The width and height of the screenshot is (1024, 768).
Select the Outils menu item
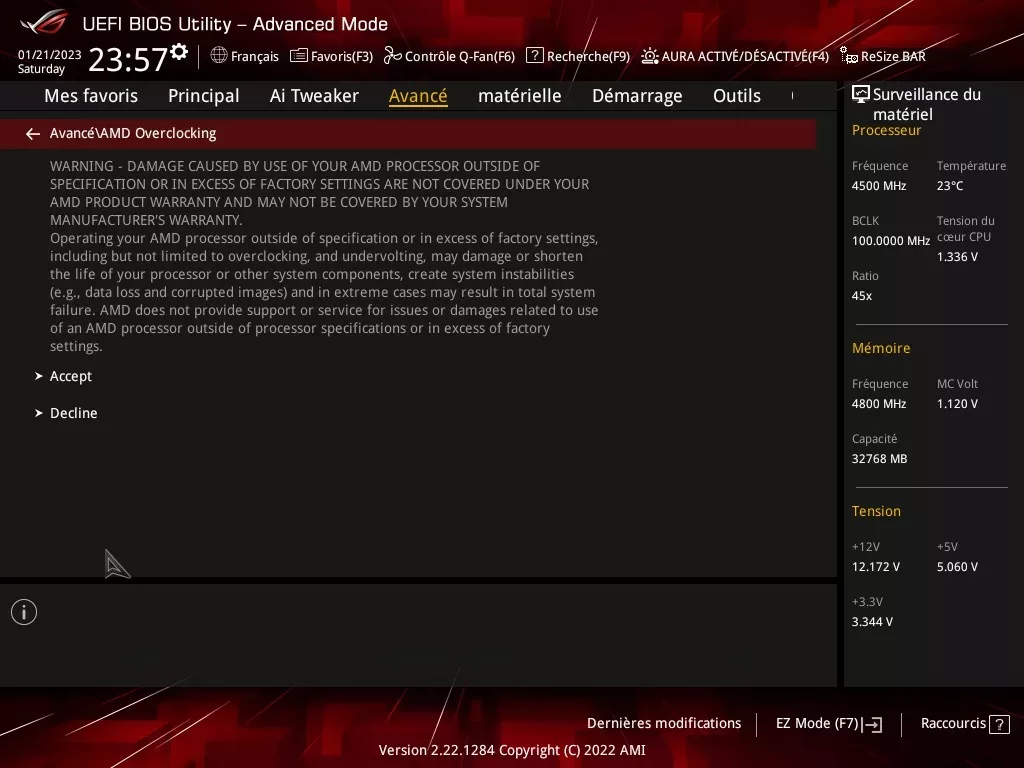point(737,95)
